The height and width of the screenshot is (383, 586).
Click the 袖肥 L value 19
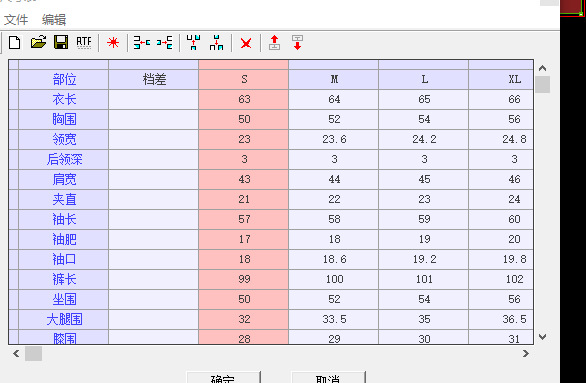tap(424, 239)
